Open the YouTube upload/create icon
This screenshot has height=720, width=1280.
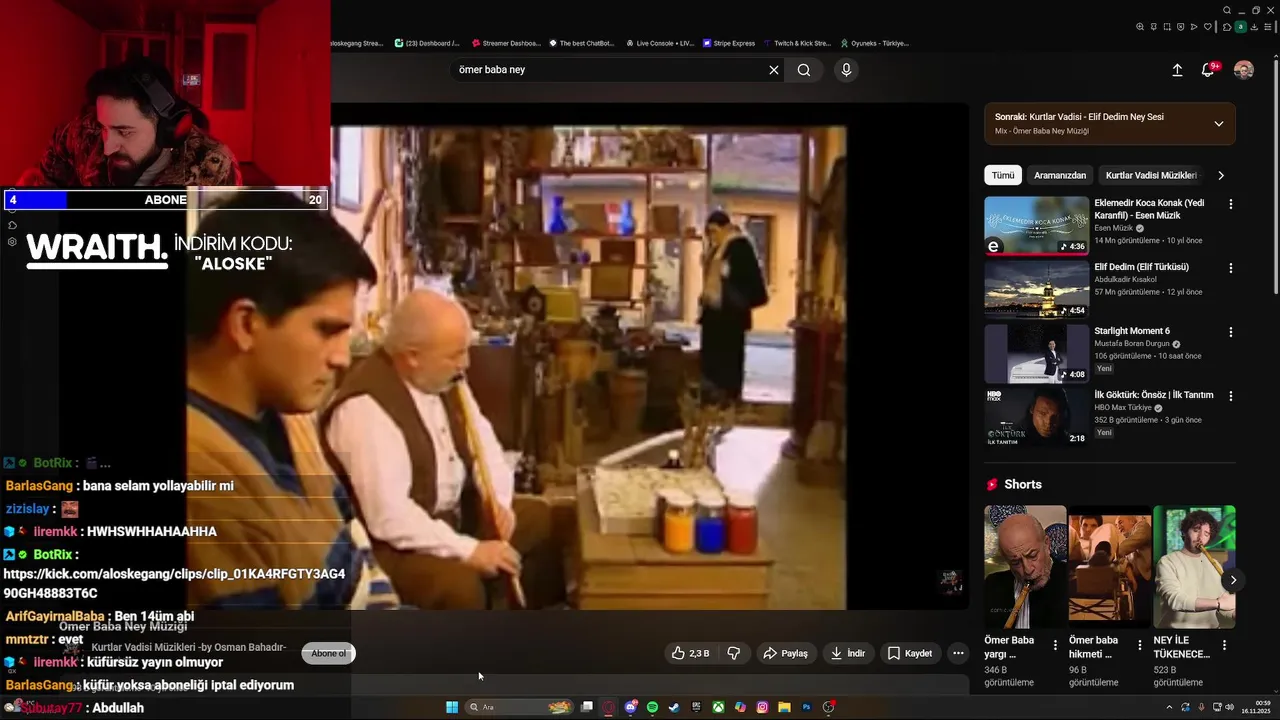coord(1177,70)
